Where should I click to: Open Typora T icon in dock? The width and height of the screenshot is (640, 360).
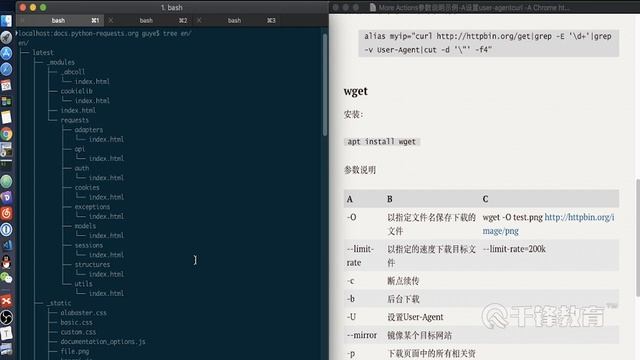coord(6,333)
